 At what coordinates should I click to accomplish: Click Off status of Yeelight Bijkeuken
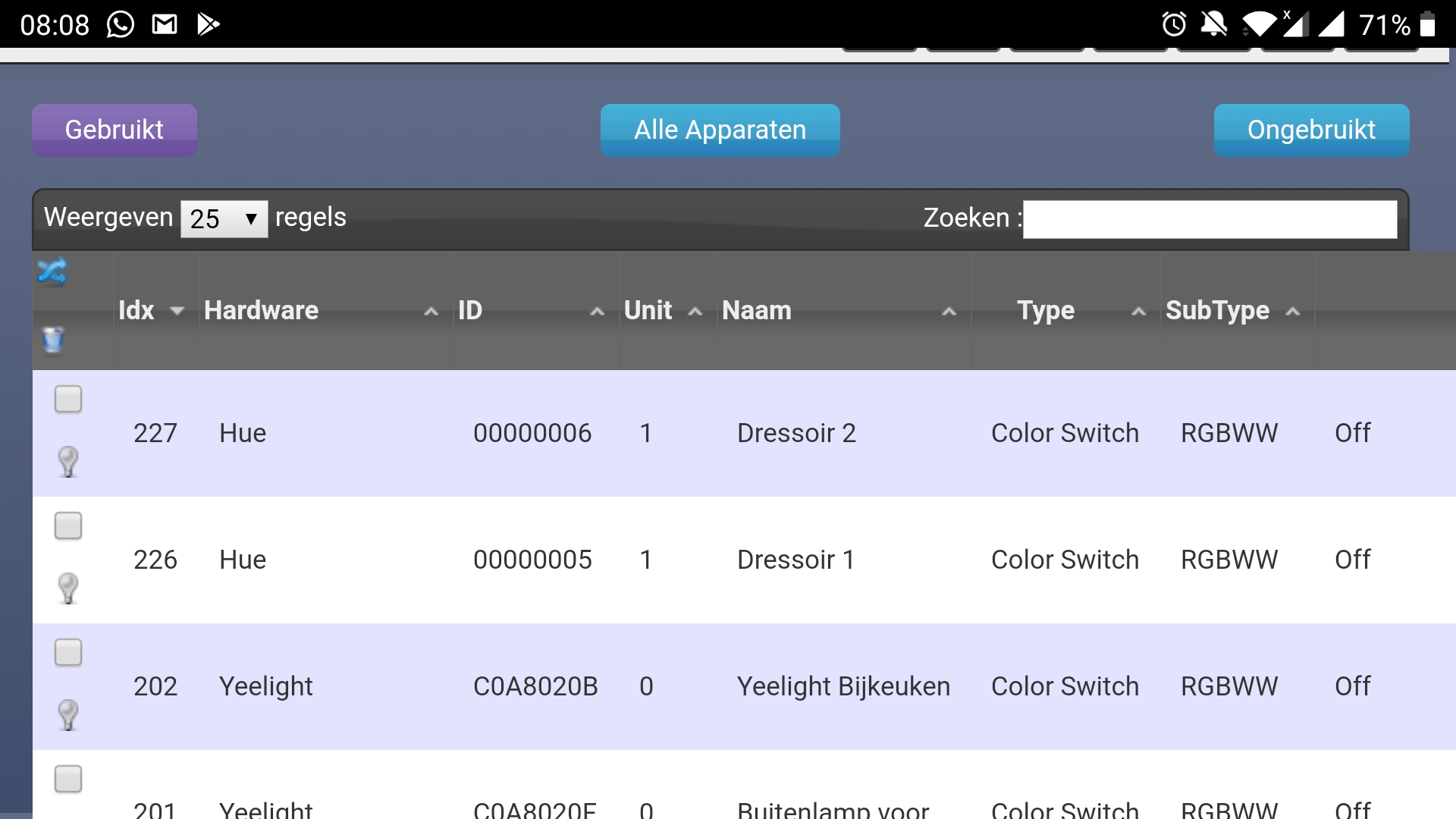tap(1353, 686)
